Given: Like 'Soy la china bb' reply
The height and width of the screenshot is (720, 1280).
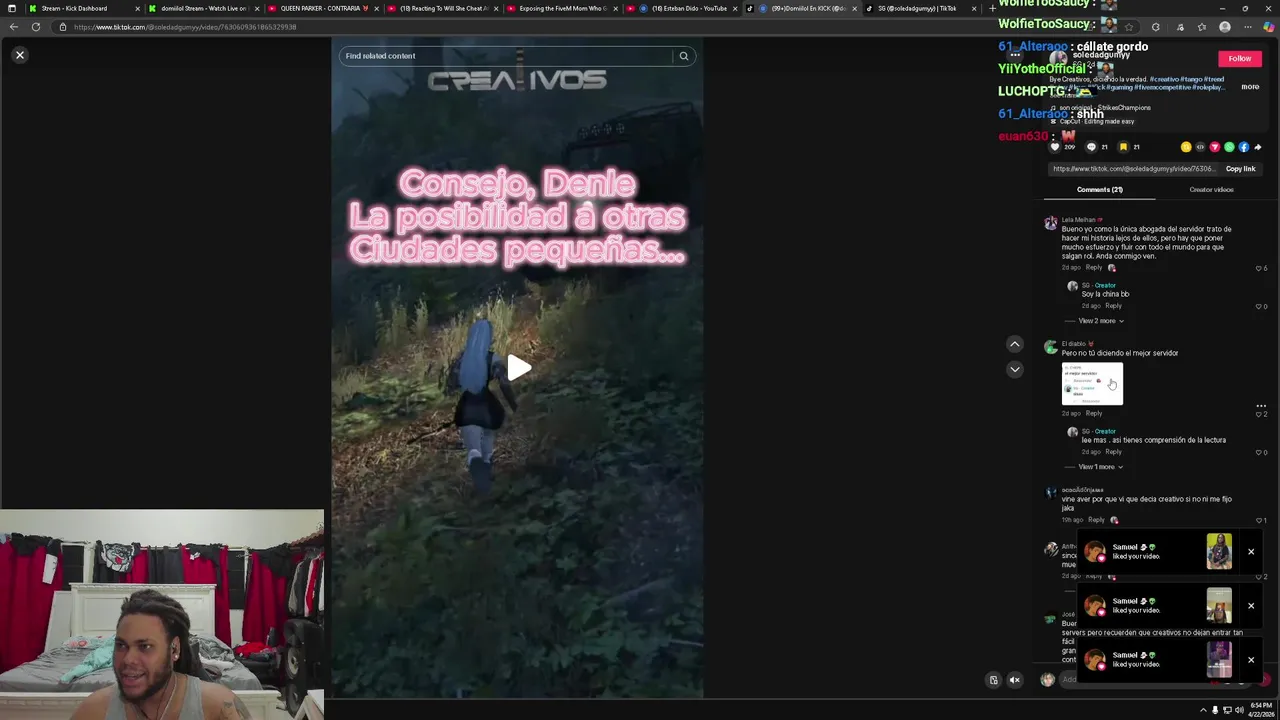Looking at the screenshot, I should click(x=1259, y=306).
